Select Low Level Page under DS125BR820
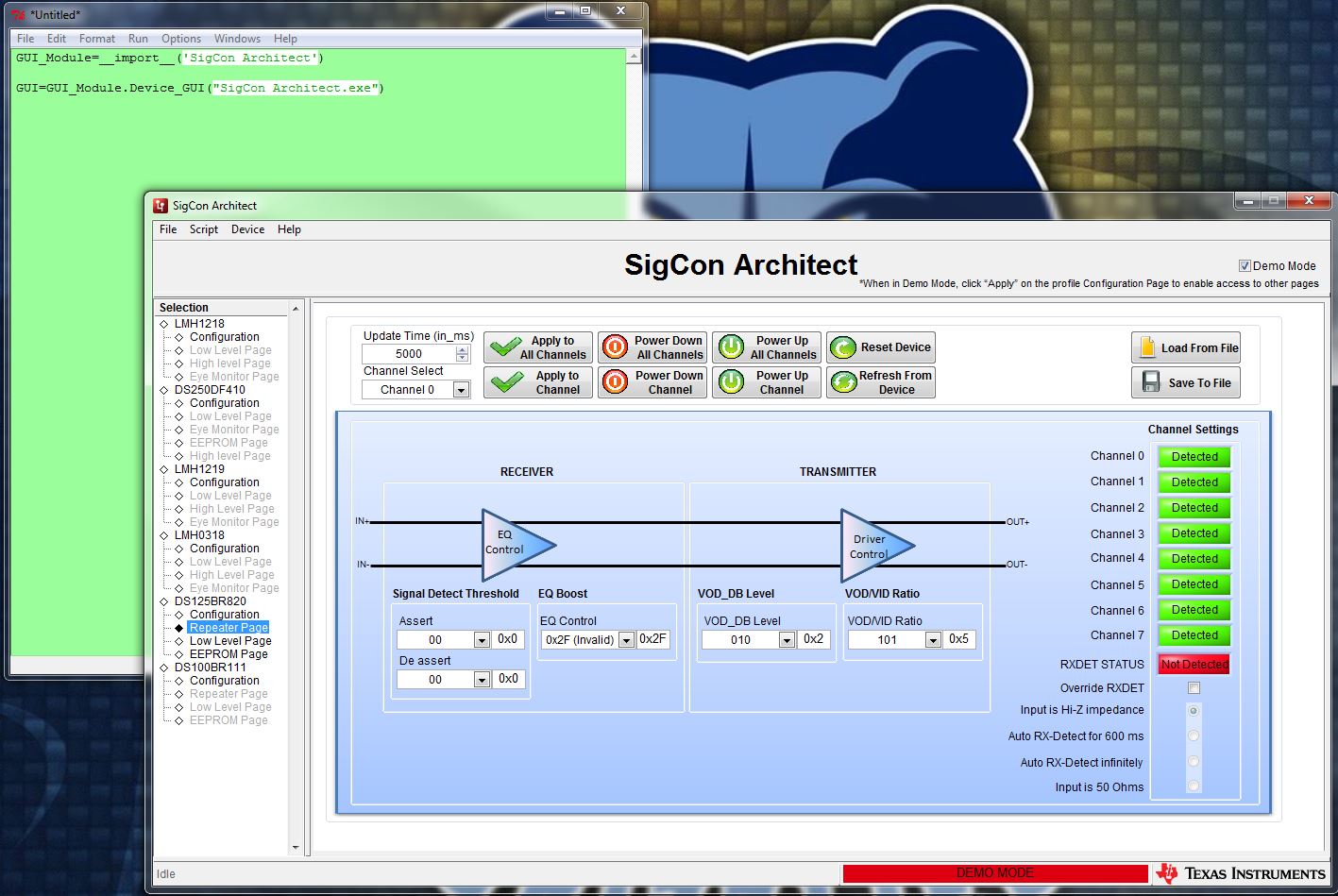Image resolution: width=1338 pixels, height=896 pixels. 230,641
